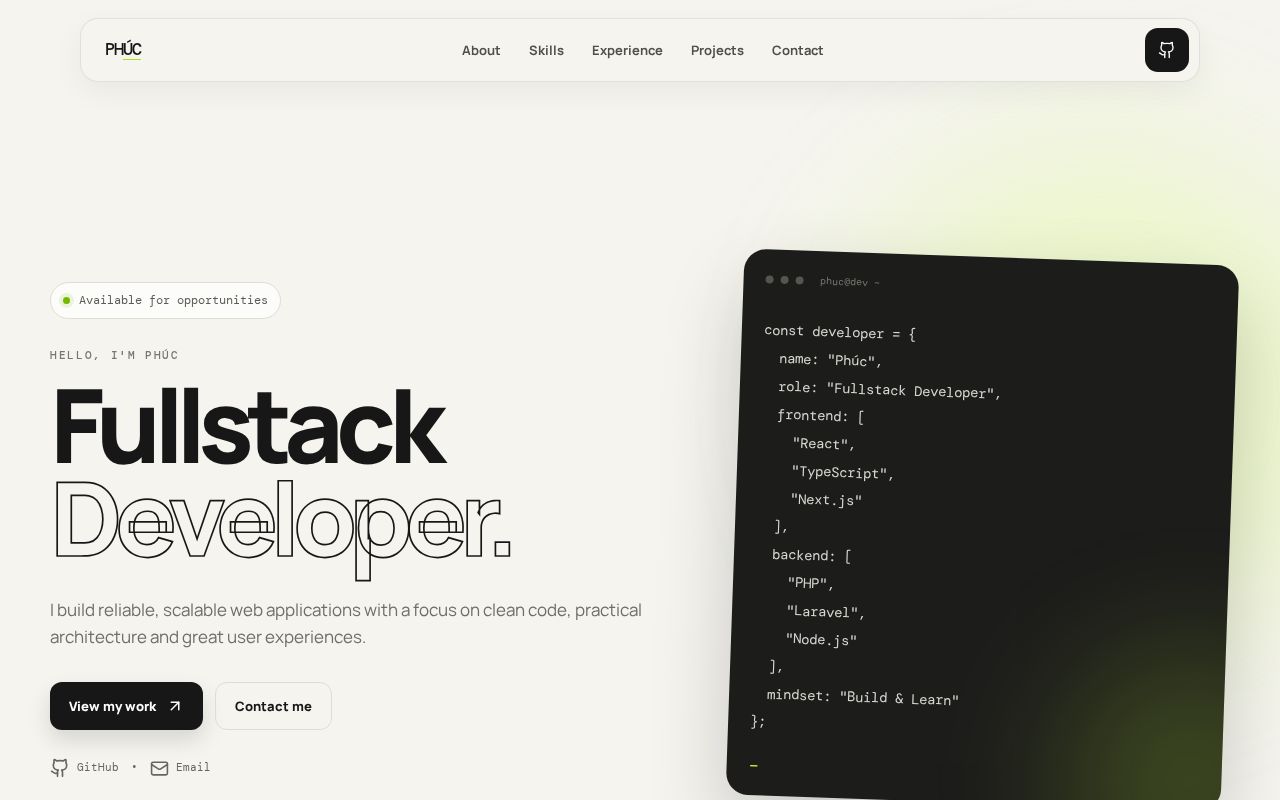
Task: Click the "Next.js" string in the code
Action: [826, 499]
